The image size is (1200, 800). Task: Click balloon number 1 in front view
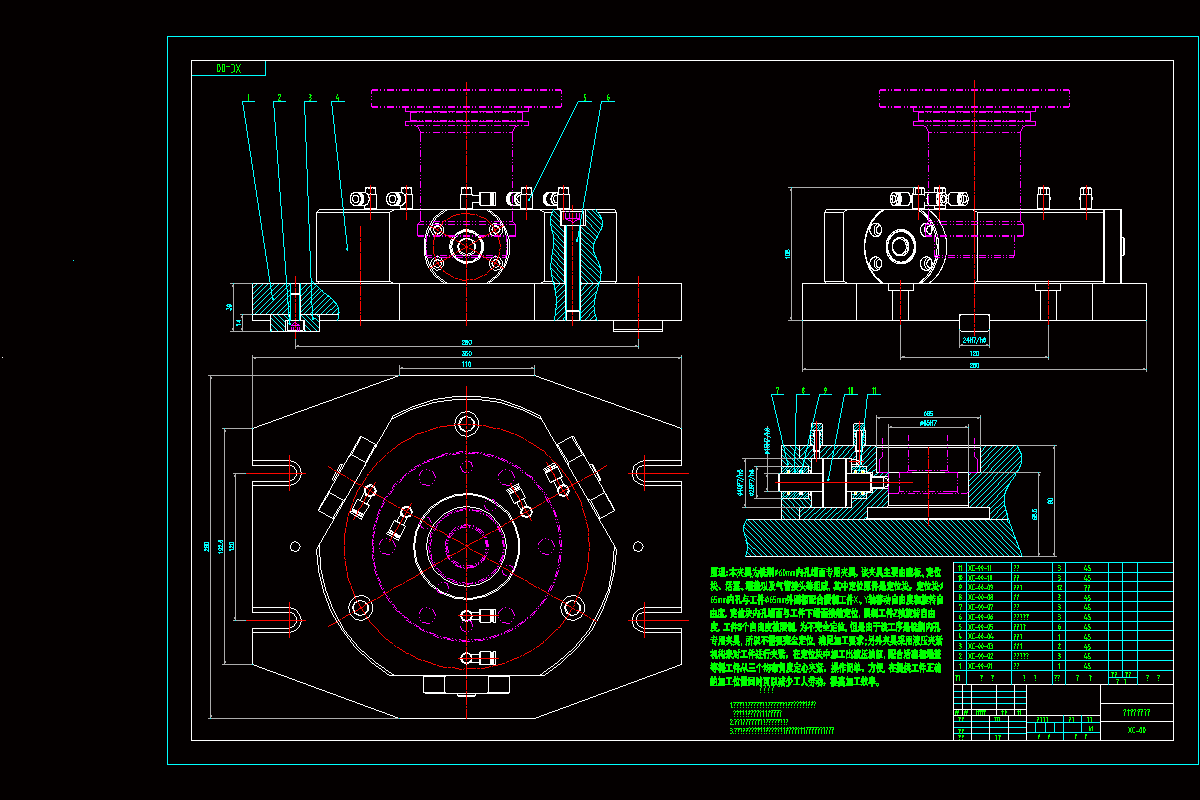[x=248, y=98]
